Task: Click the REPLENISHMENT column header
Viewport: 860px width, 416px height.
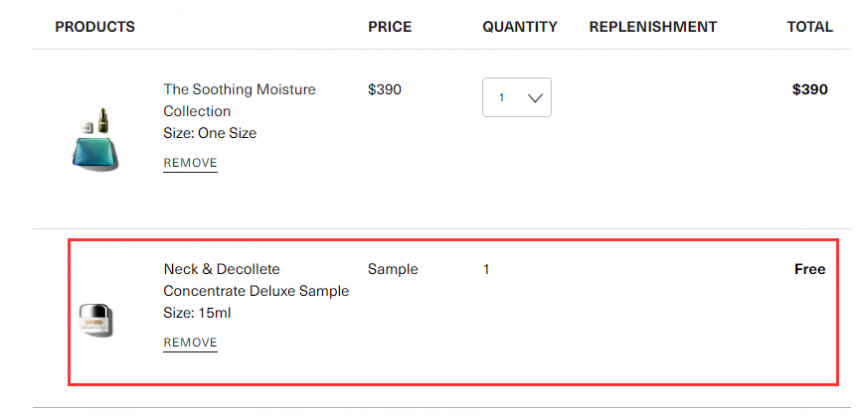Action: click(653, 26)
